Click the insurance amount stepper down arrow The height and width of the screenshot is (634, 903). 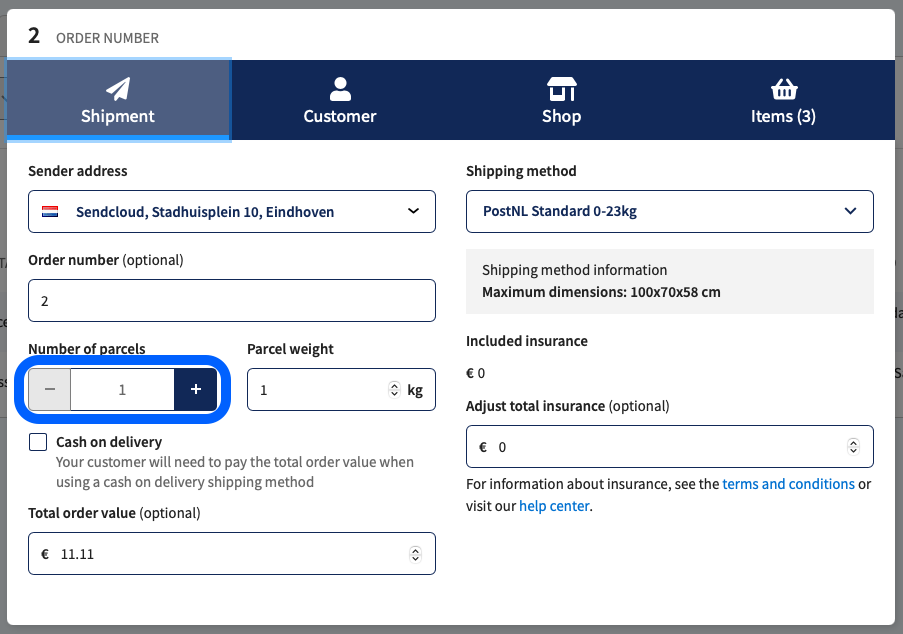(852, 451)
